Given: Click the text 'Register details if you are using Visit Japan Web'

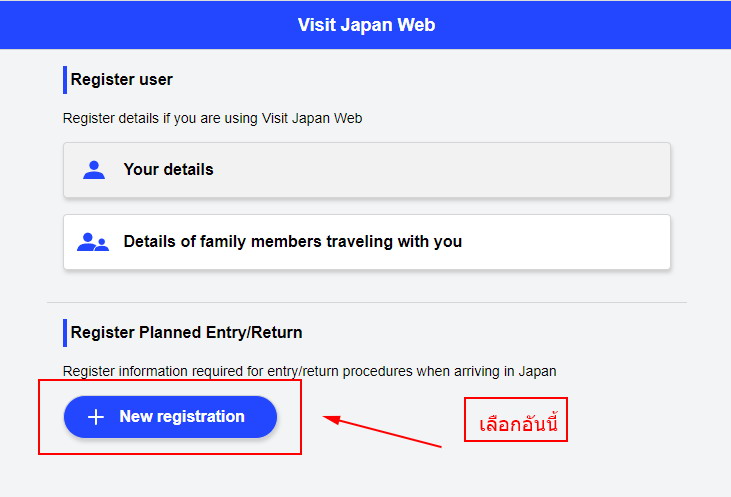Looking at the screenshot, I should pyautogui.click(x=213, y=118).
